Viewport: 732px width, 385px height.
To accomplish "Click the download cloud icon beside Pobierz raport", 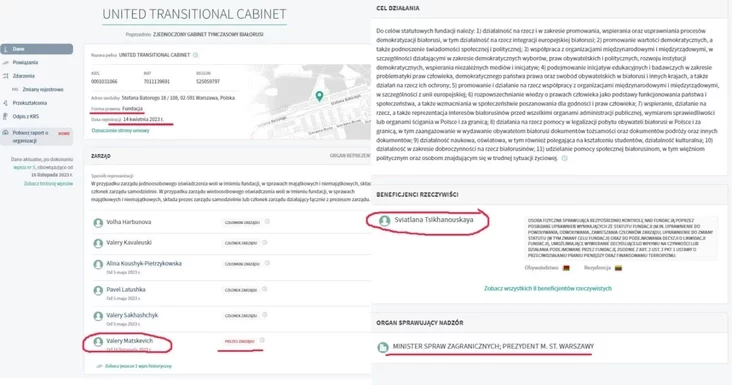I will click(6, 133).
